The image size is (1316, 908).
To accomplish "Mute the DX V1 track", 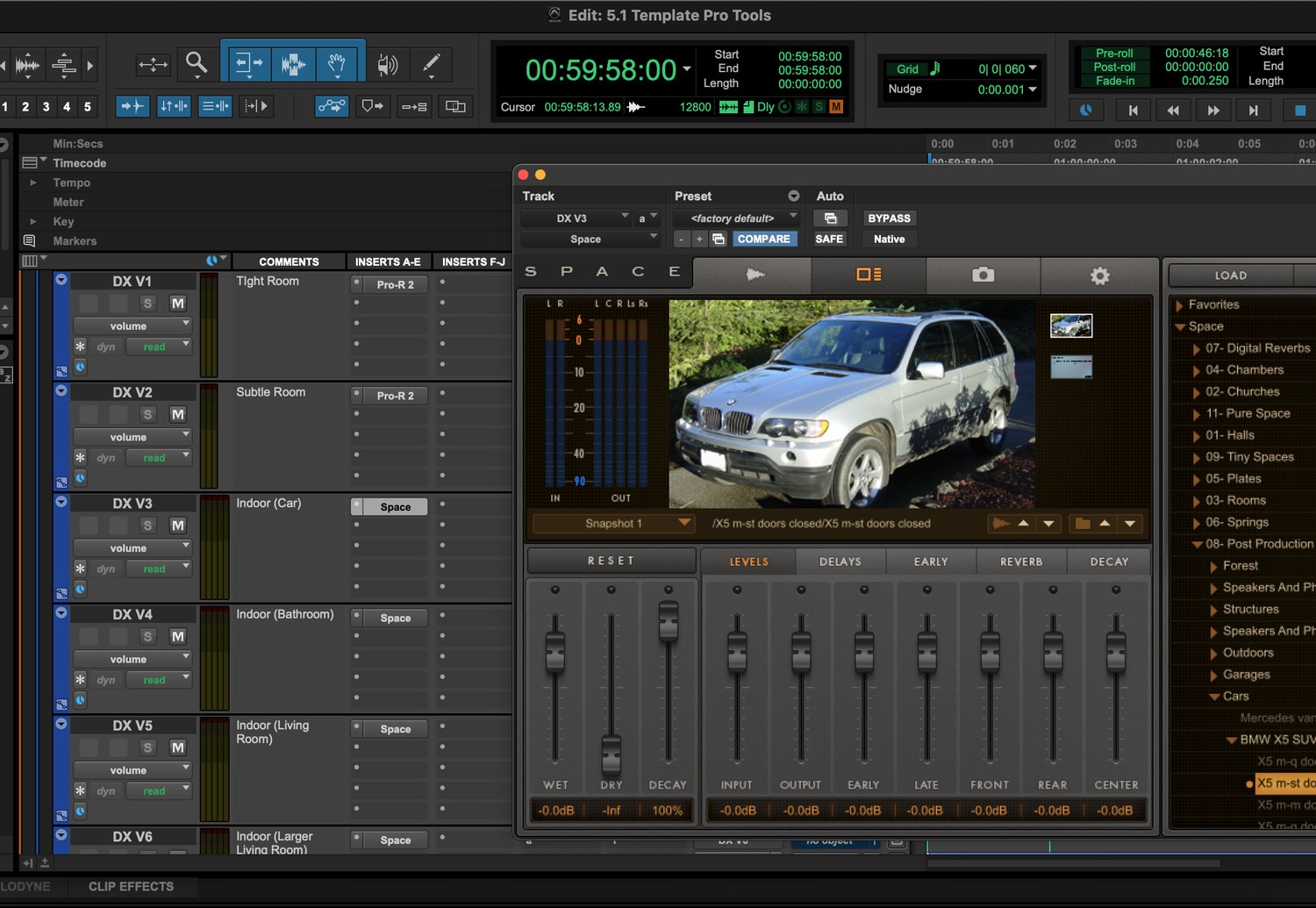I will [x=177, y=304].
